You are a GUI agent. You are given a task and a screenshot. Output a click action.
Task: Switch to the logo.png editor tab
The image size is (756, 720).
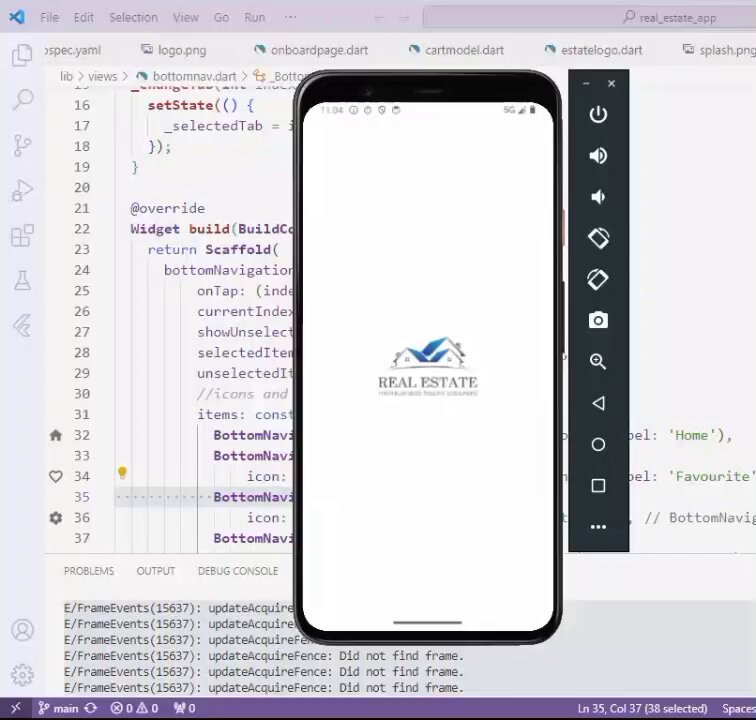[174, 50]
